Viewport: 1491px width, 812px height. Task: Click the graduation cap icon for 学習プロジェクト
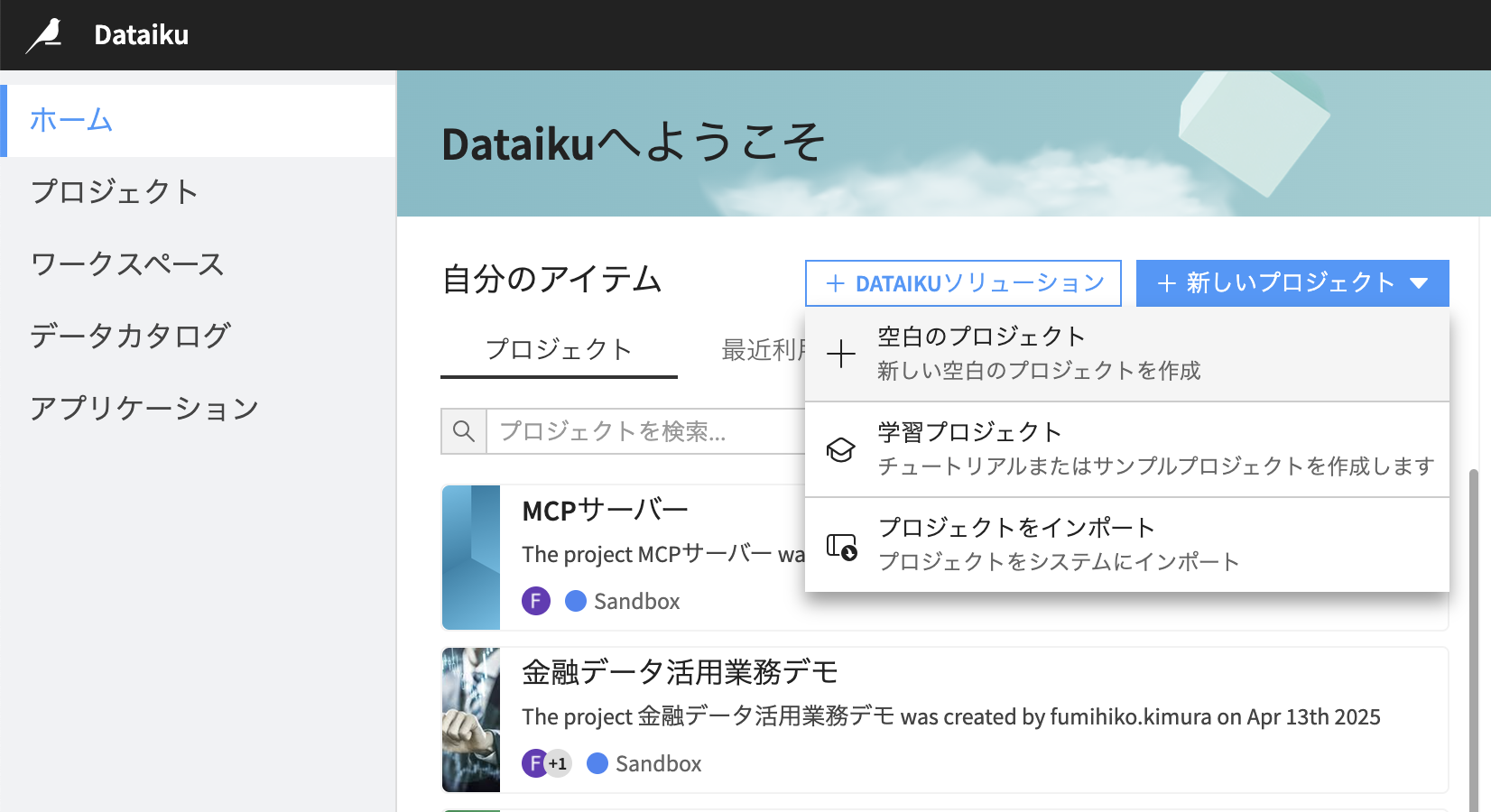(841, 449)
